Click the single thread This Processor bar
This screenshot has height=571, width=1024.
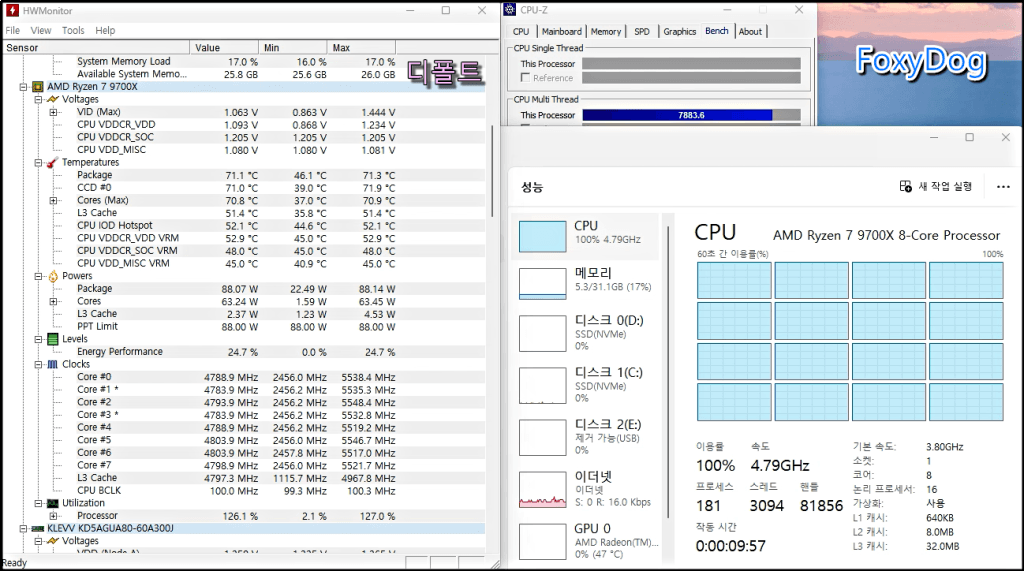[691, 63]
